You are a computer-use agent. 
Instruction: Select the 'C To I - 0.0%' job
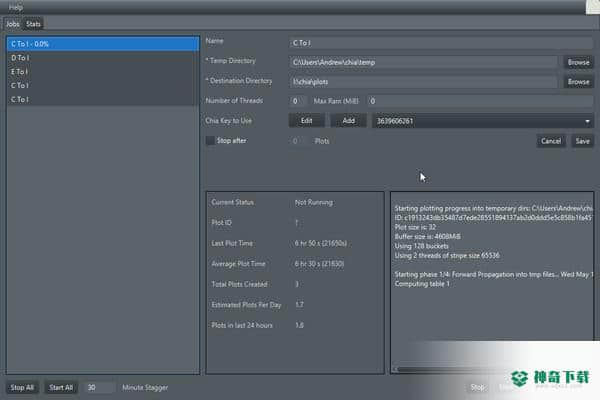(103, 44)
